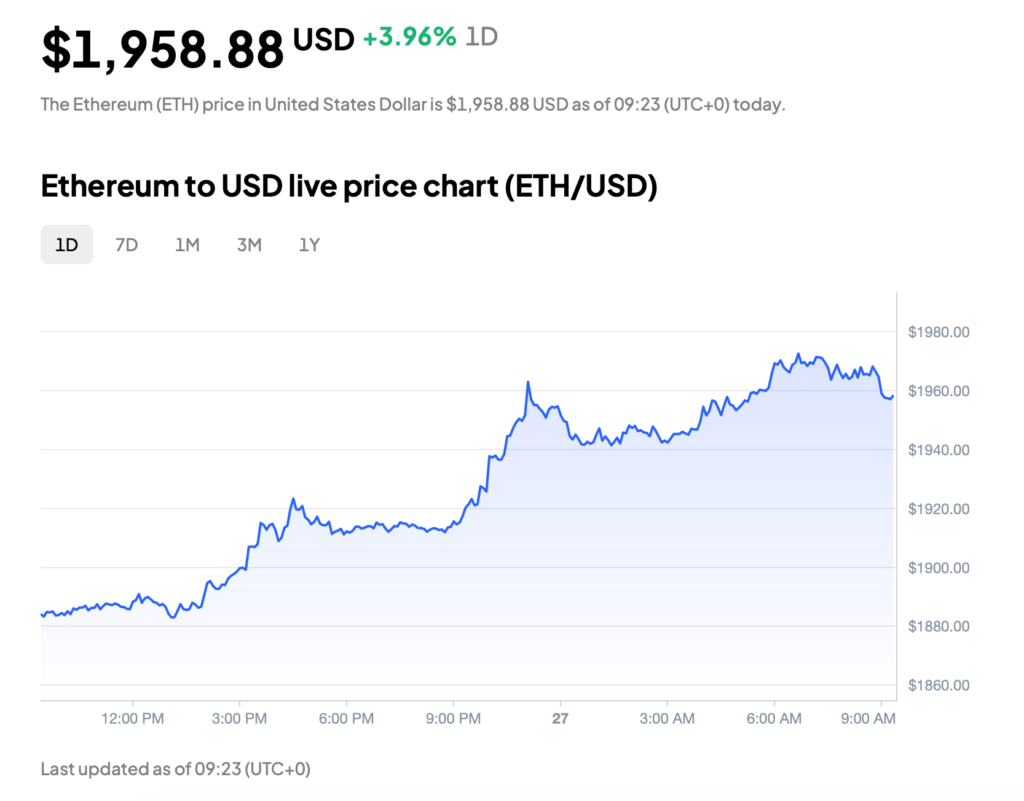Click the $1,958.88 price heading
1024x801 pixels.
[x=163, y=49]
